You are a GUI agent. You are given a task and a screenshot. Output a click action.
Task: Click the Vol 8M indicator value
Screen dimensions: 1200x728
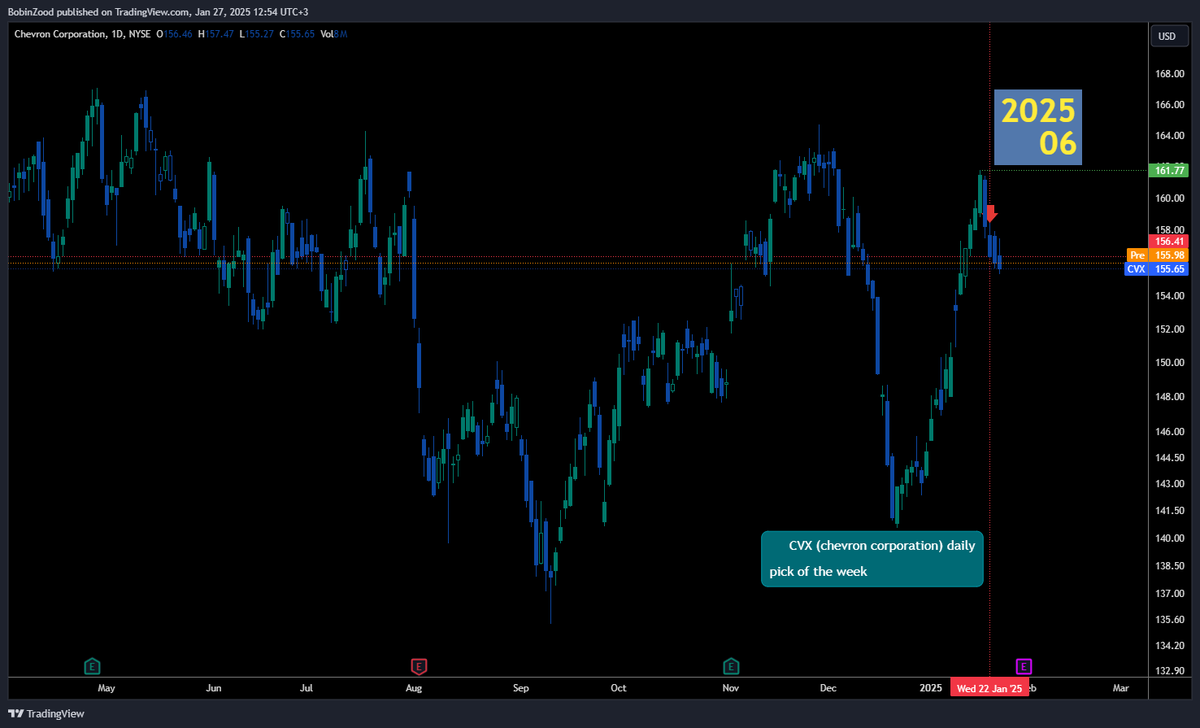(334, 34)
